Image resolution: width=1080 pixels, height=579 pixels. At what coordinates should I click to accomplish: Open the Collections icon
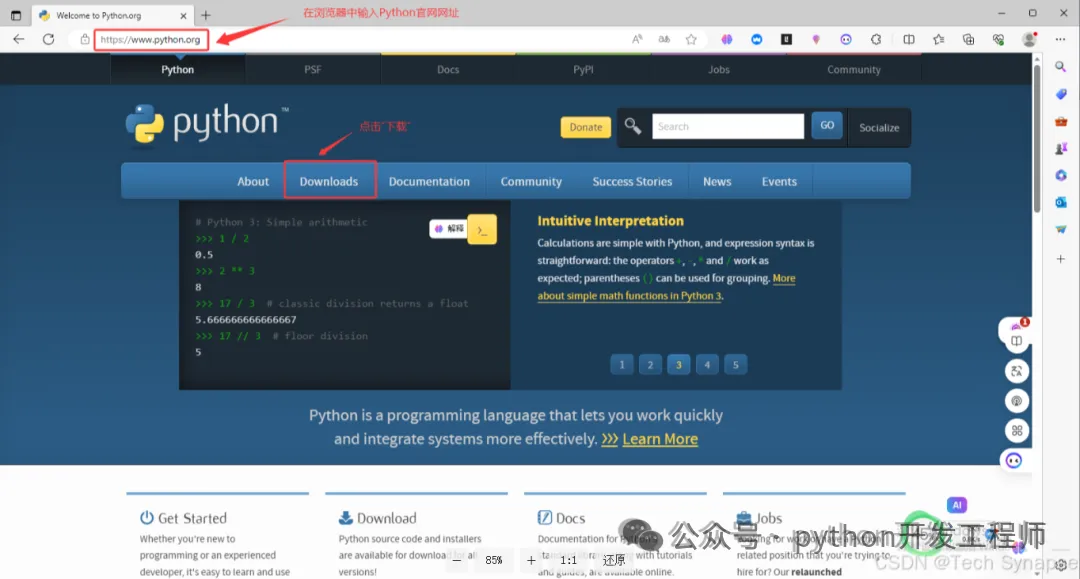(x=968, y=39)
